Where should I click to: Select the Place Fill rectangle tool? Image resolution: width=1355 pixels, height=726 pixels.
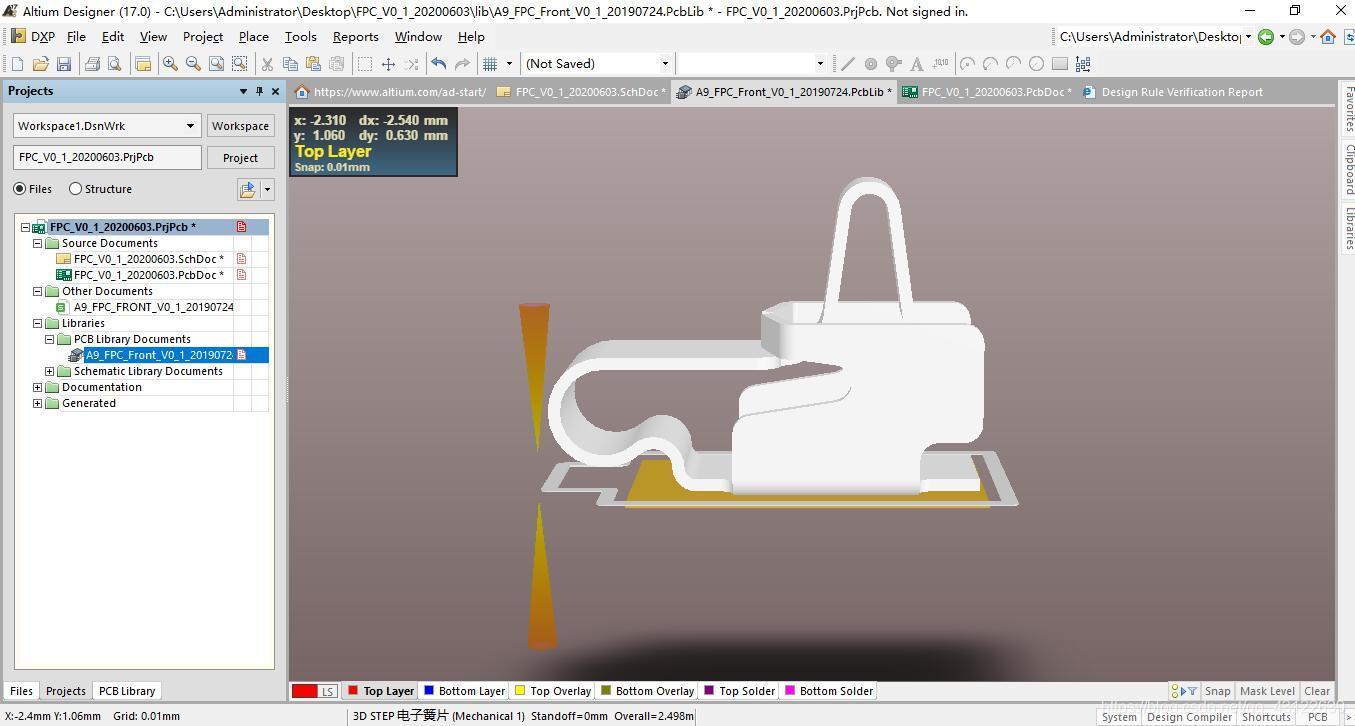tap(1060, 64)
